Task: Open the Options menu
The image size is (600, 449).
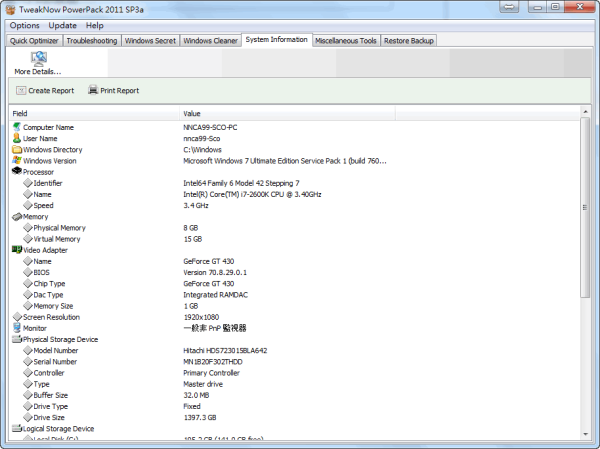Action: tap(24, 26)
